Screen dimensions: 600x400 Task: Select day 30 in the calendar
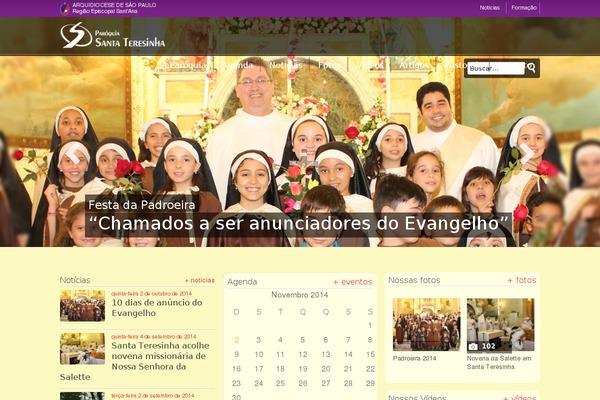pyautogui.click(x=236, y=397)
